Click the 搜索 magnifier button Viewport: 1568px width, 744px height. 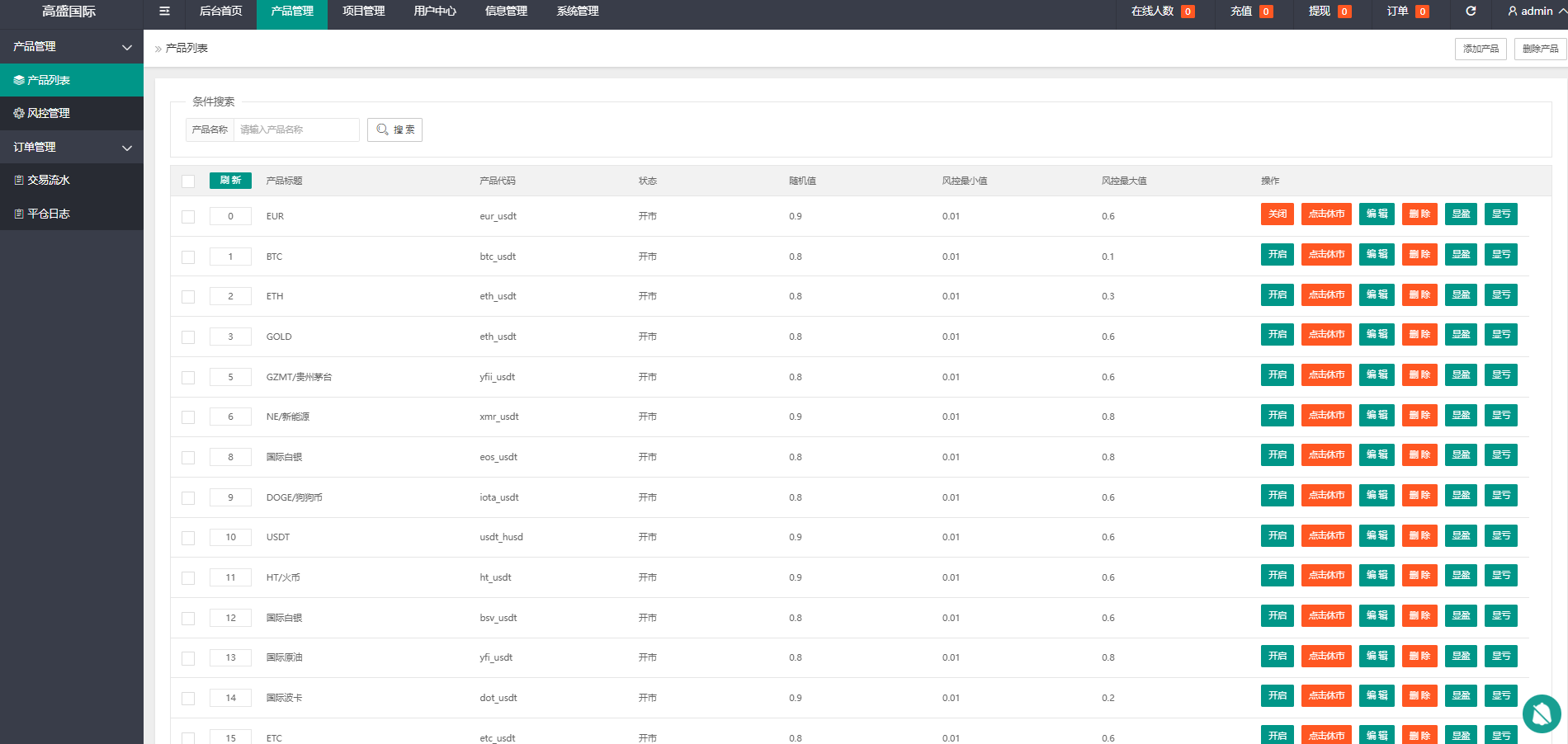tap(394, 129)
